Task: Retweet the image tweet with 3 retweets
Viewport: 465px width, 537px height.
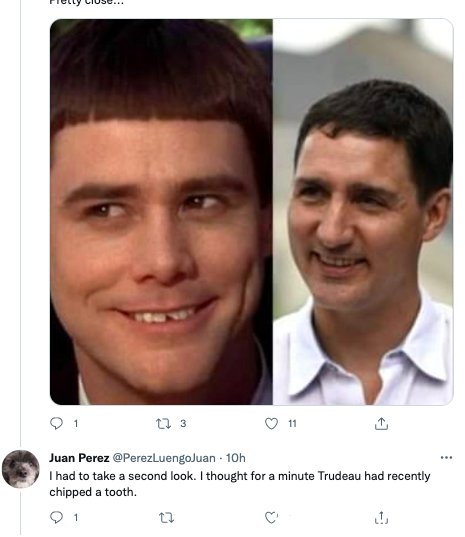Action: [163, 424]
